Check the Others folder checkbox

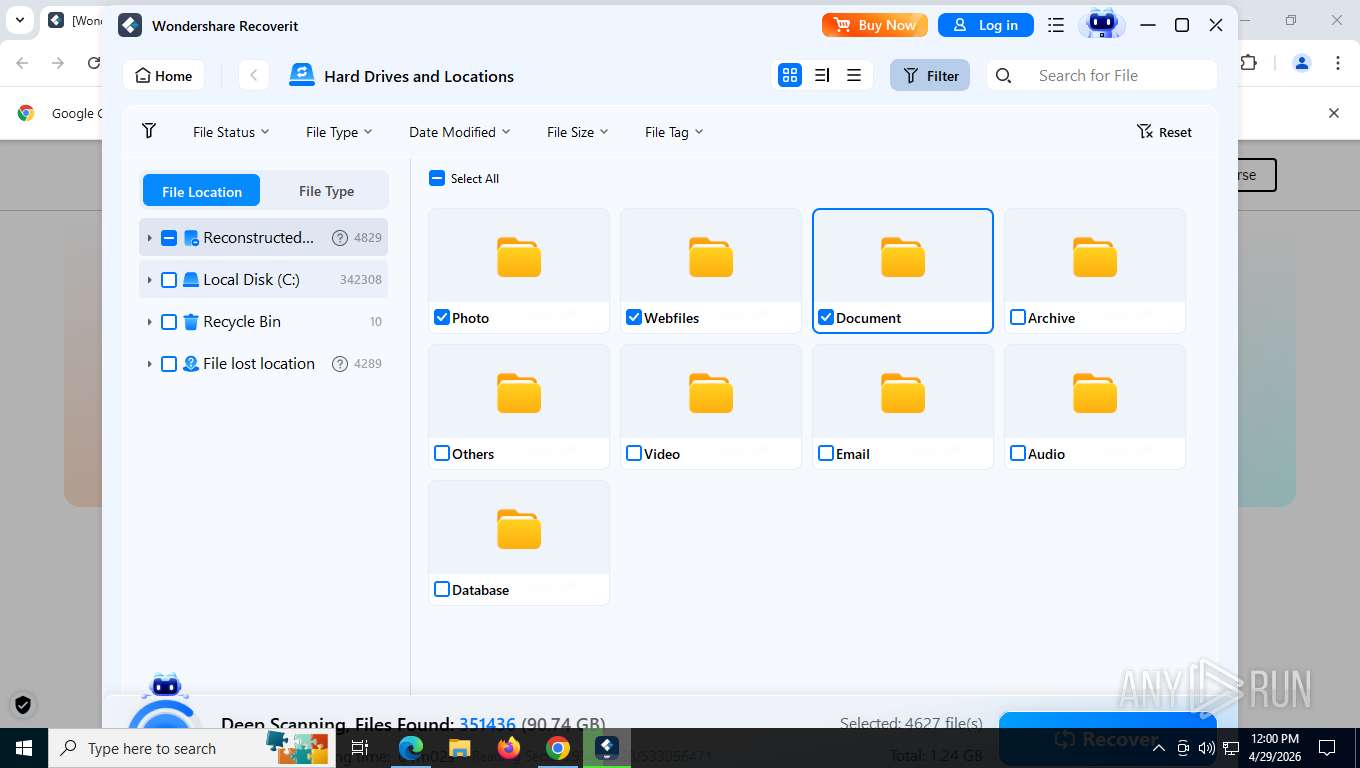point(442,453)
